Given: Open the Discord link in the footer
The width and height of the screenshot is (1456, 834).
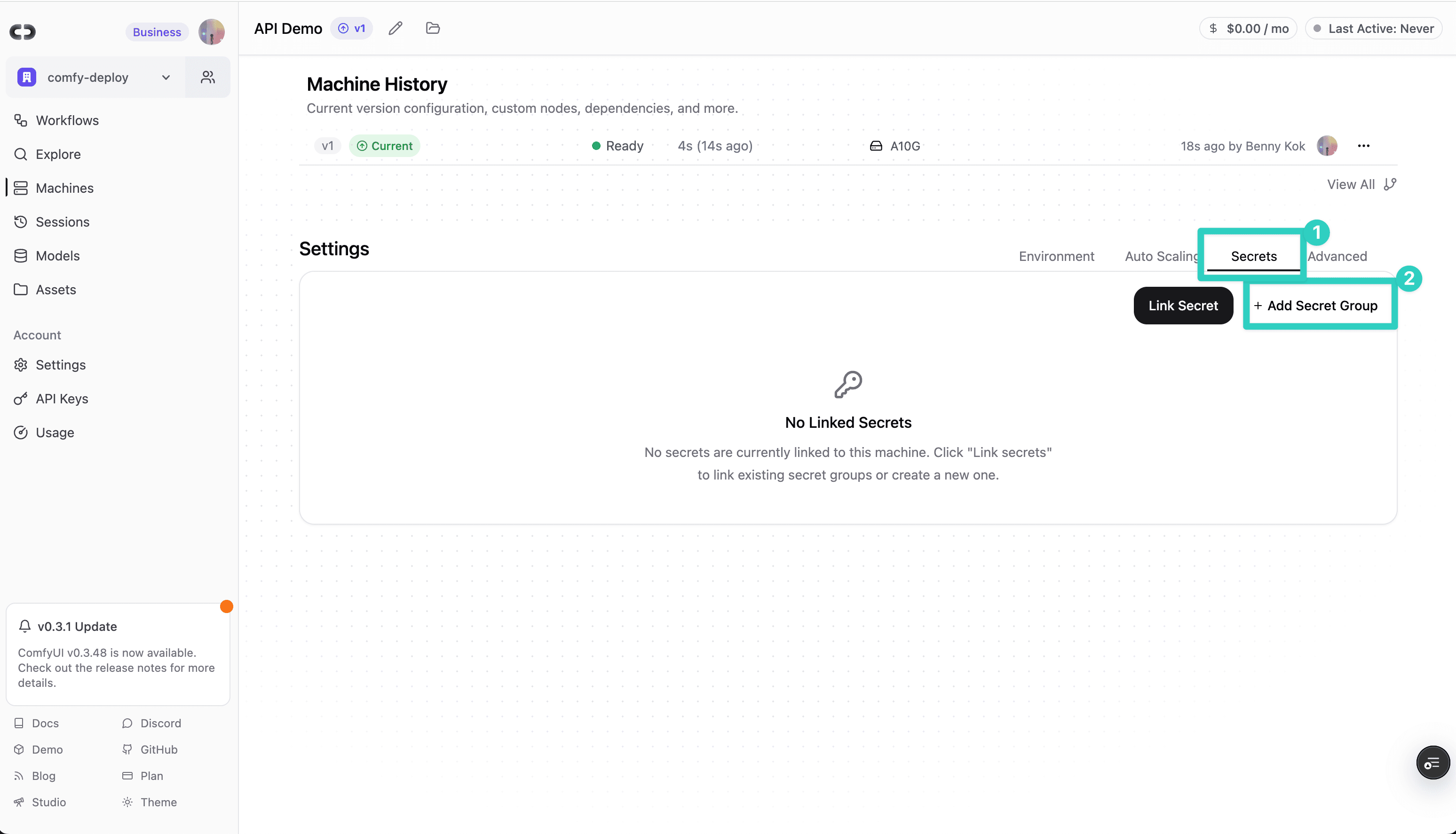Looking at the screenshot, I should pos(160,723).
